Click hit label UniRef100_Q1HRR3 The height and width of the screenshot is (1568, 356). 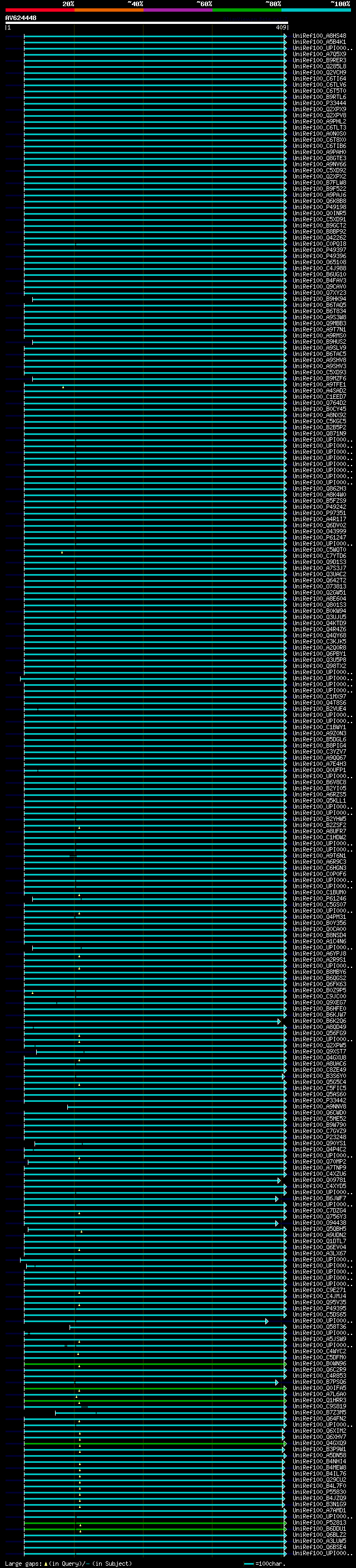click(x=319, y=1400)
